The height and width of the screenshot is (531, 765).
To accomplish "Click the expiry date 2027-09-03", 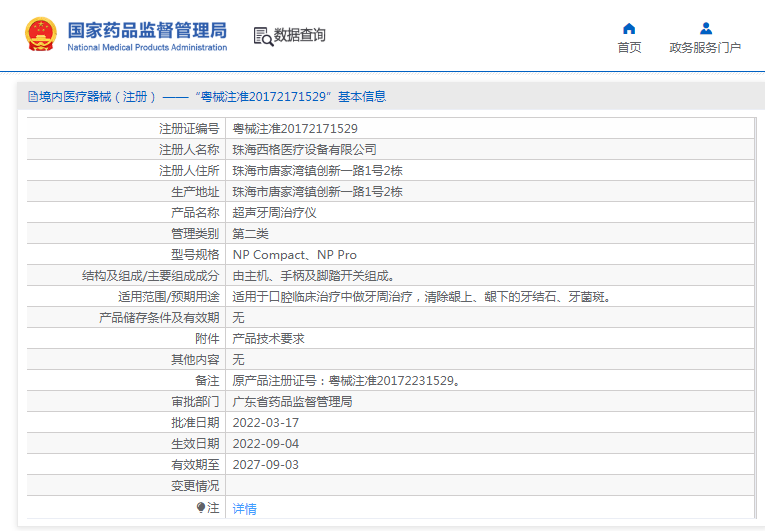I will tap(265, 464).
